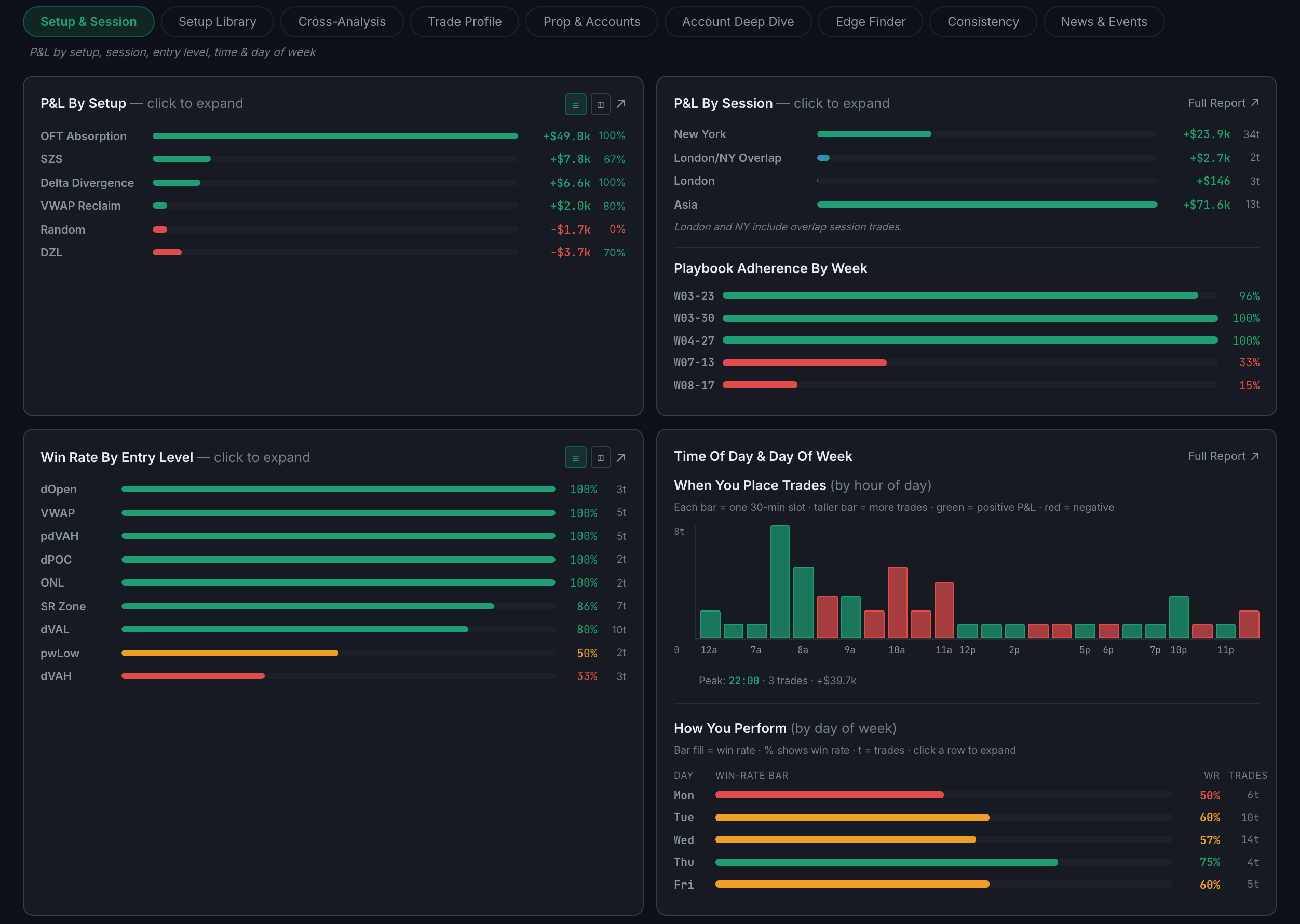Viewport: 1300px width, 924px height.
Task: Click the W07-13 adherence progress bar
Action: [x=970, y=363]
